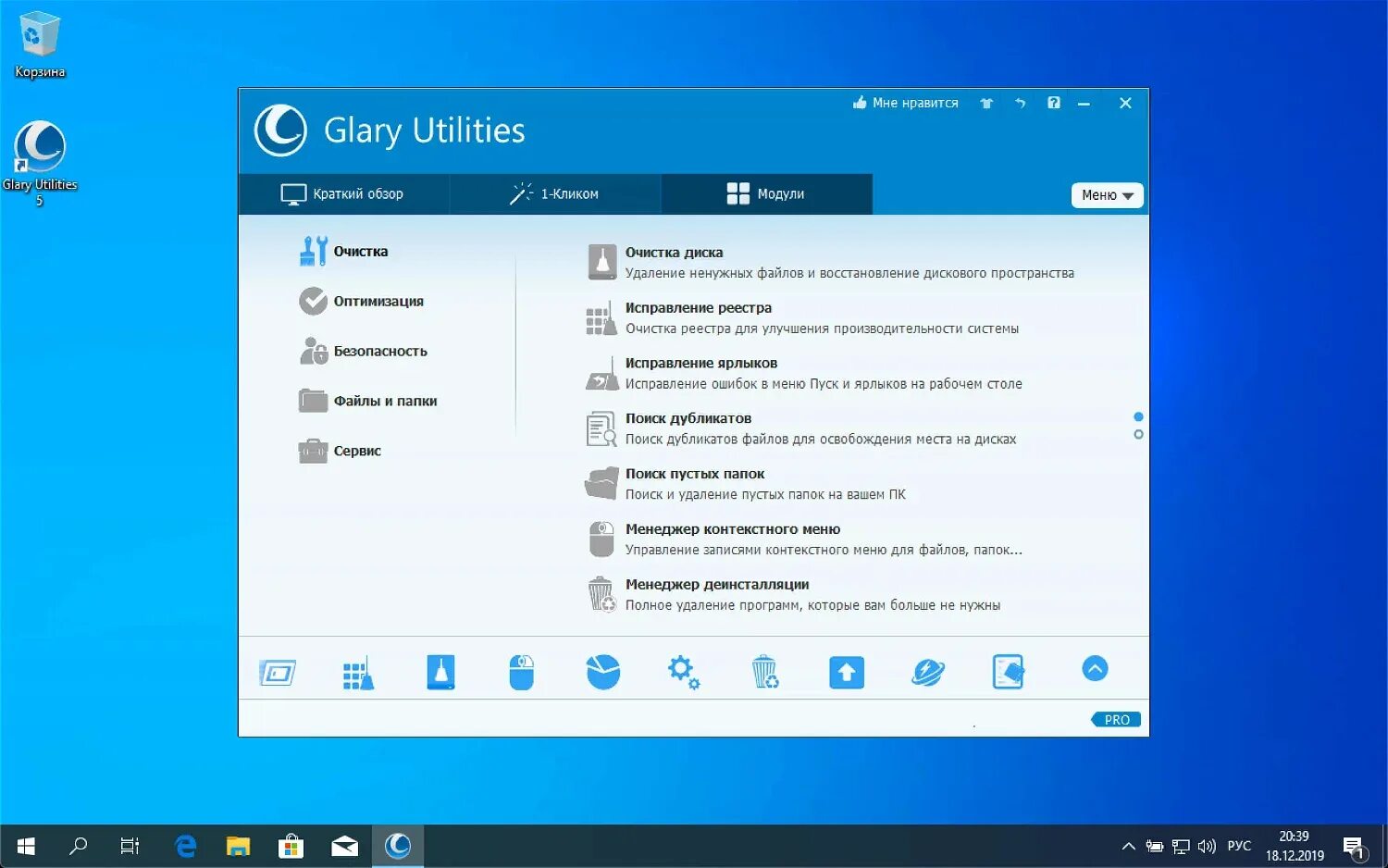Open 'Очистка диска' module

831,263
